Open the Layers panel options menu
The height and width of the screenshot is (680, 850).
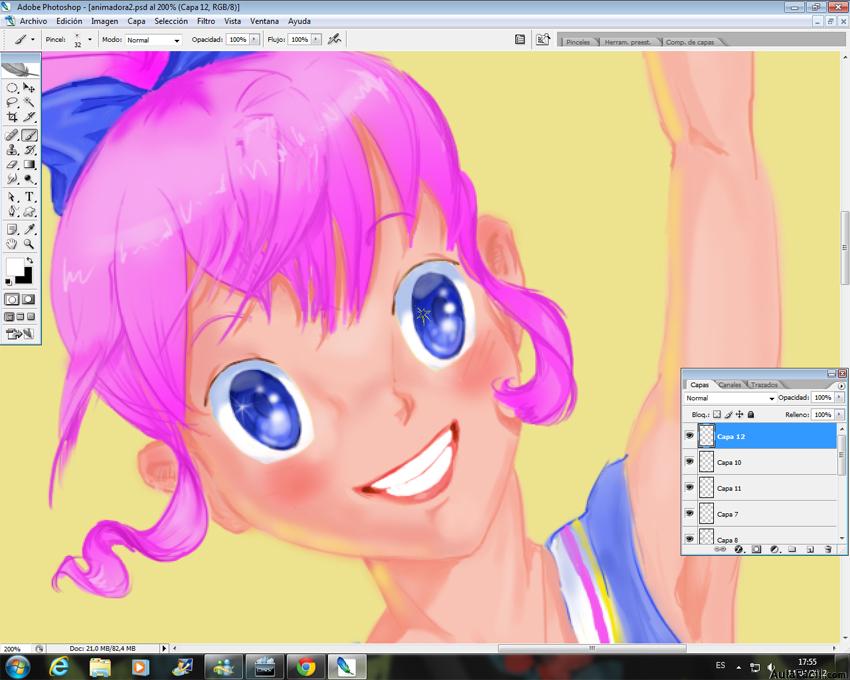841,386
